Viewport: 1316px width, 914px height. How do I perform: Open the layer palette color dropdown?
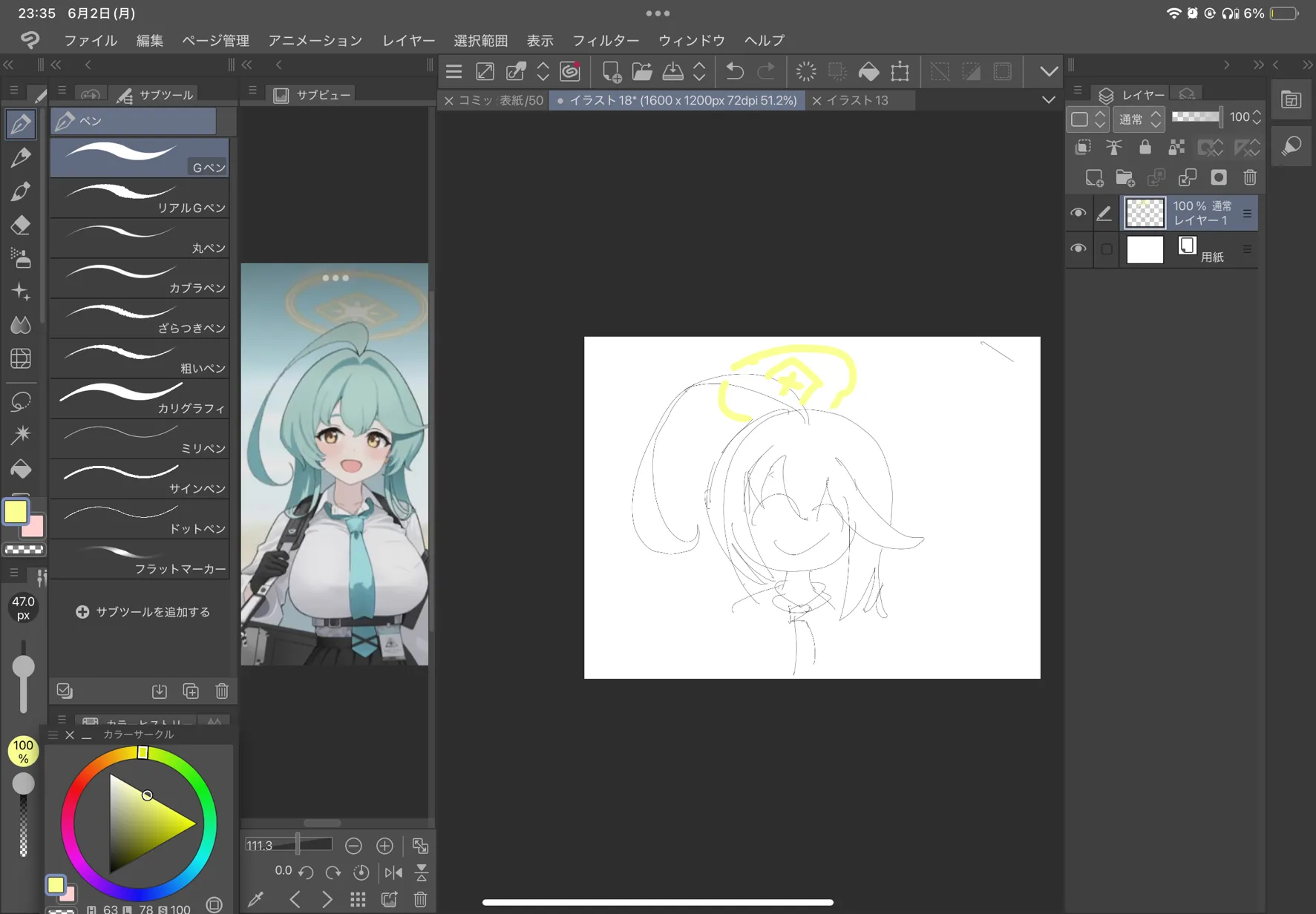(1088, 119)
